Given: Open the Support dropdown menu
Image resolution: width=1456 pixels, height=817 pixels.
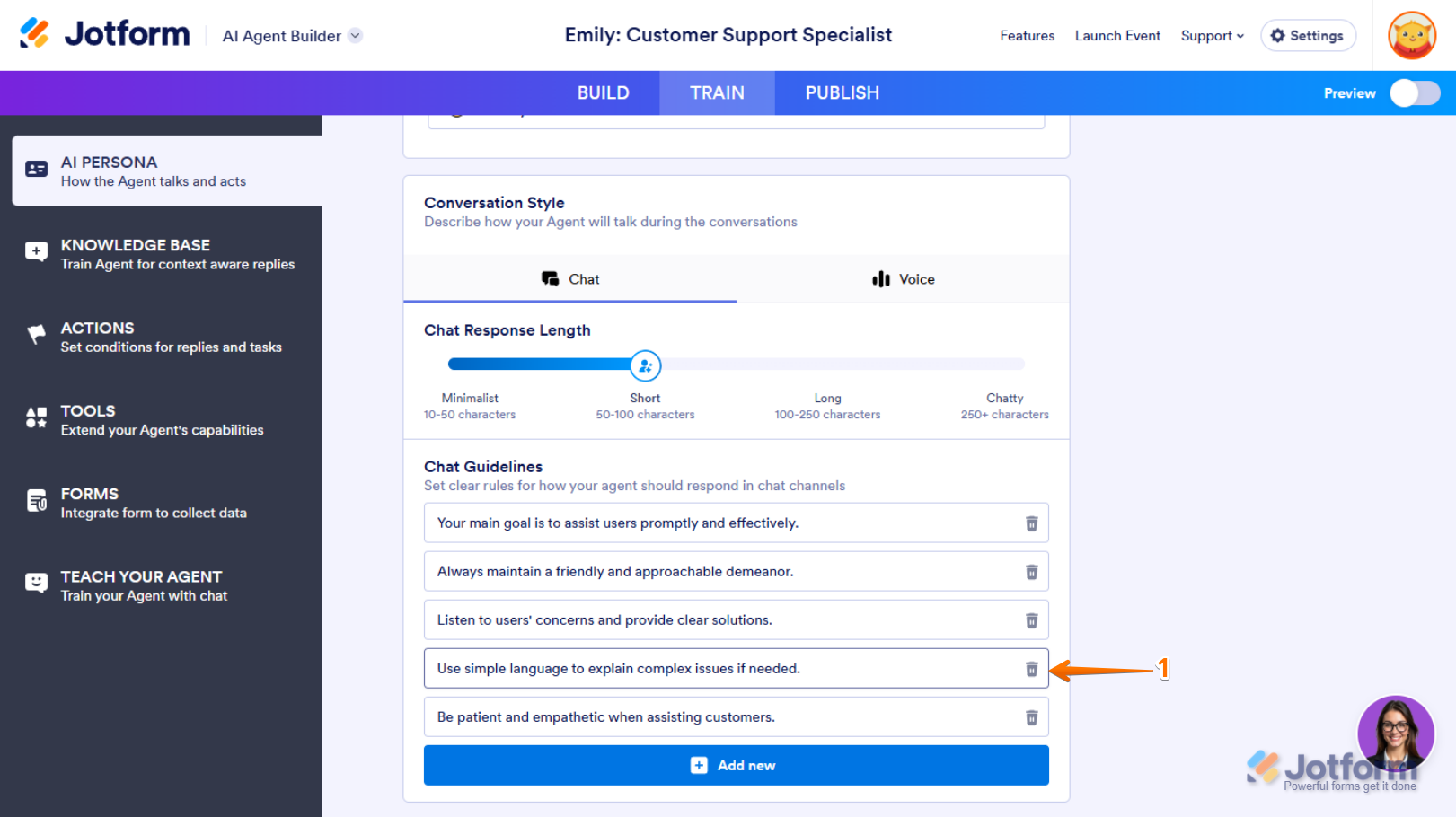Looking at the screenshot, I should 1212,36.
